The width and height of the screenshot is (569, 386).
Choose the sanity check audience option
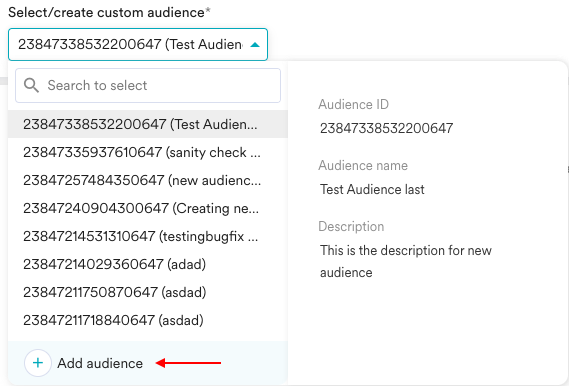click(x=148, y=152)
